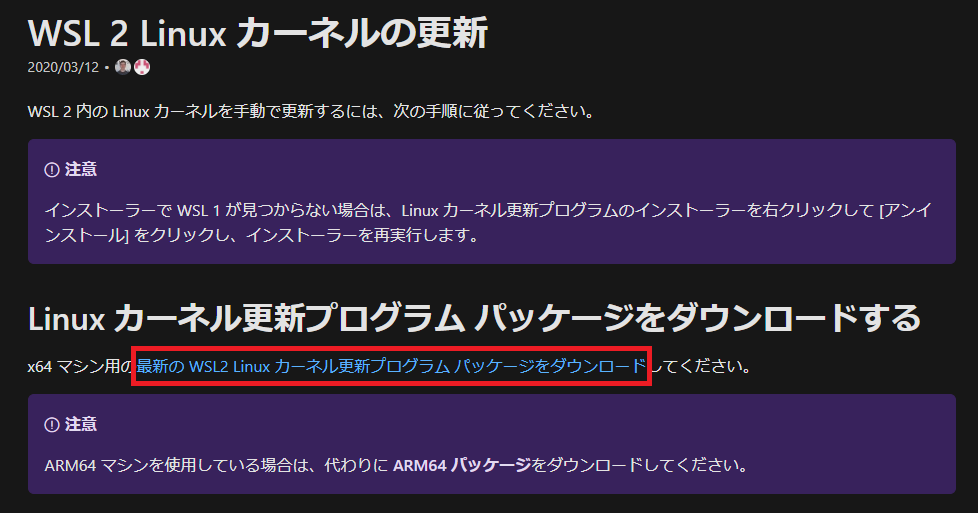Click the second pink contributor avatar
The image size is (978, 513).
pos(142,67)
